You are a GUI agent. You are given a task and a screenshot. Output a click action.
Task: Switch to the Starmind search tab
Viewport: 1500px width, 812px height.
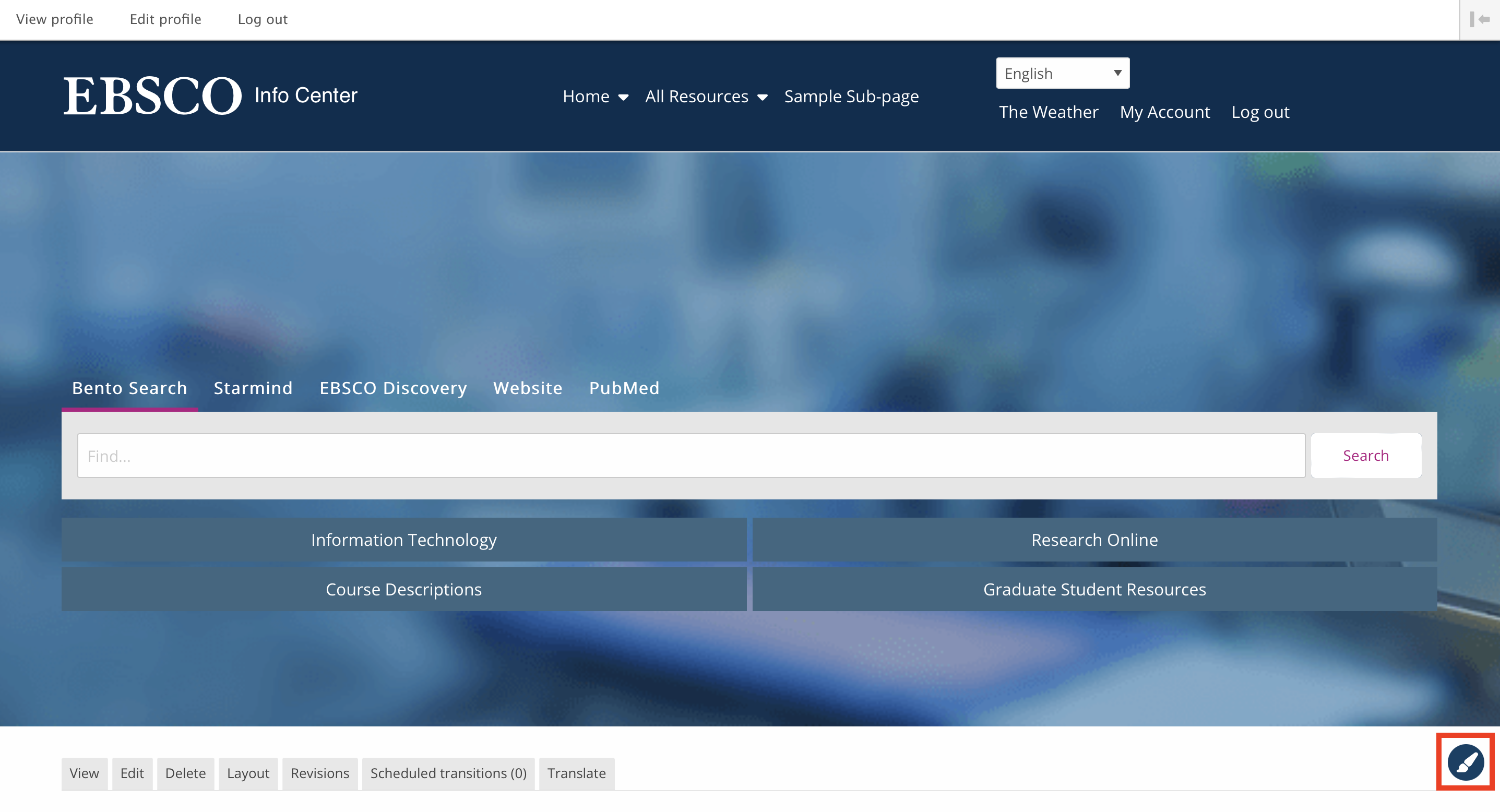point(253,388)
